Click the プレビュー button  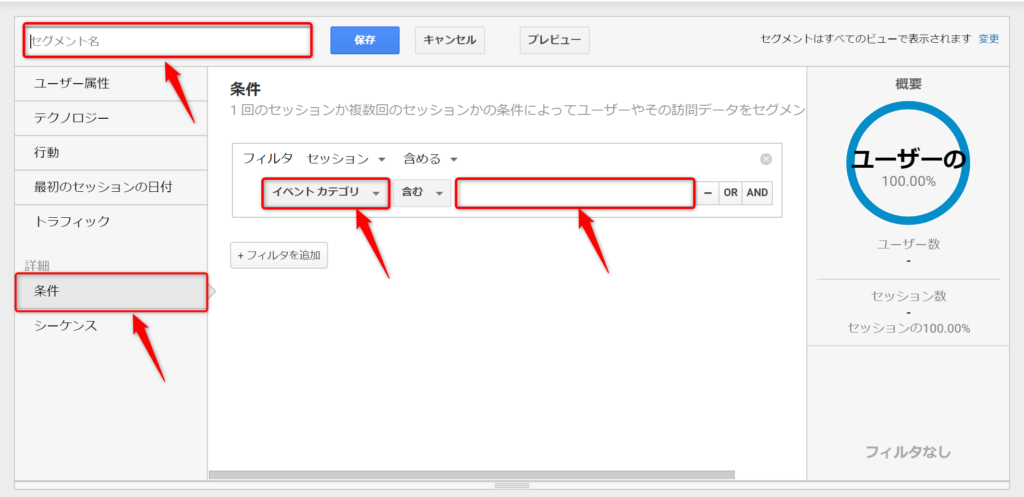[554, 40]
